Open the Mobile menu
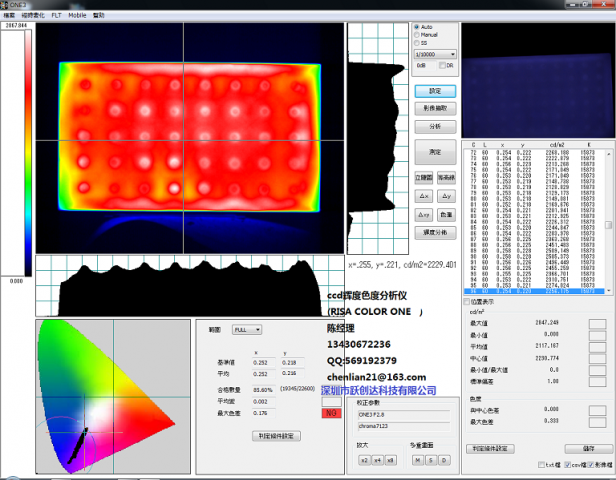616x480 pixels. coord(76,17)
